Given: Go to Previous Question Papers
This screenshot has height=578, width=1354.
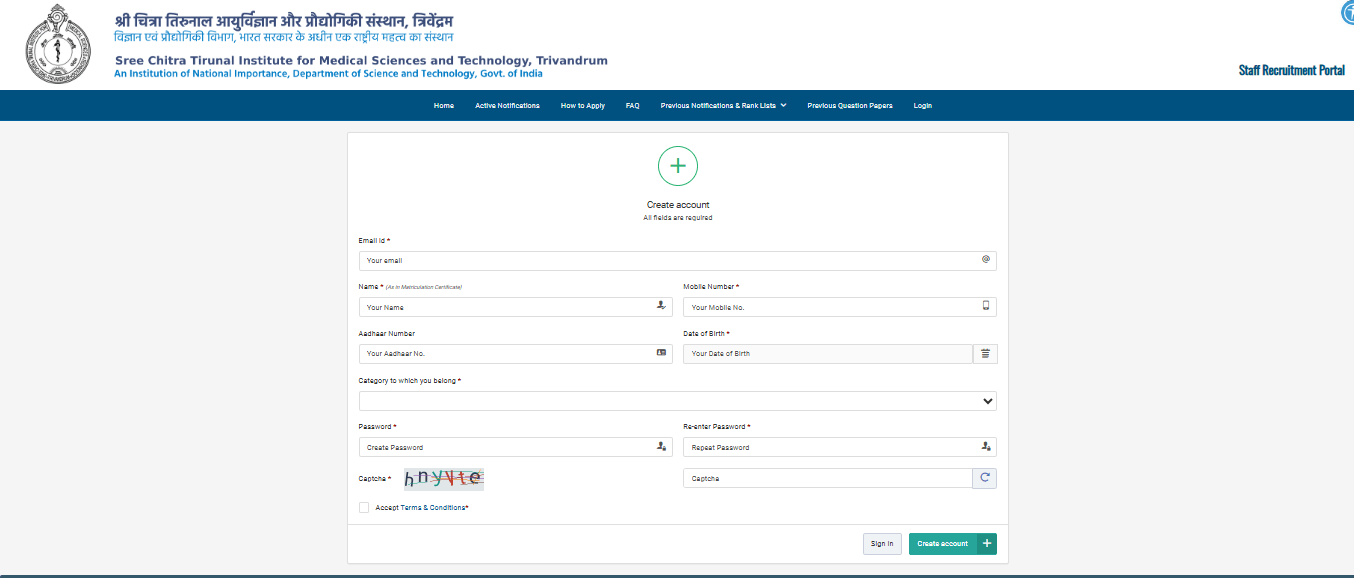Looking at the screenshot, I should point(850,104).
